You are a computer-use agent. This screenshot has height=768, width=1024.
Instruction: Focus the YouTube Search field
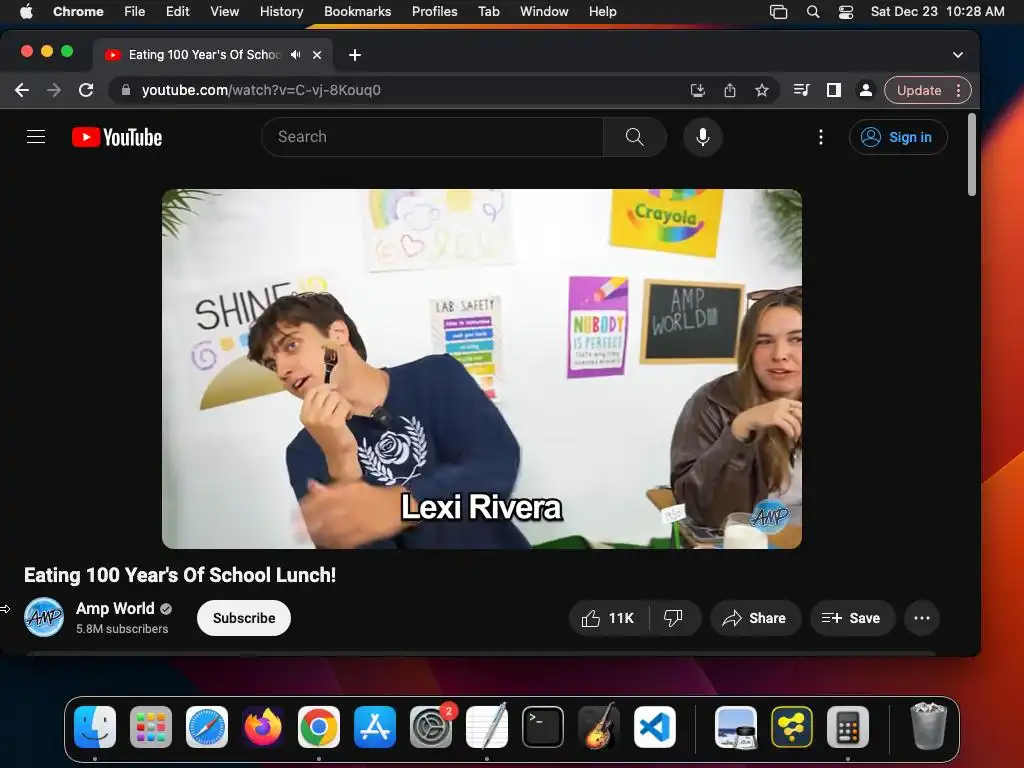(432, 136)
